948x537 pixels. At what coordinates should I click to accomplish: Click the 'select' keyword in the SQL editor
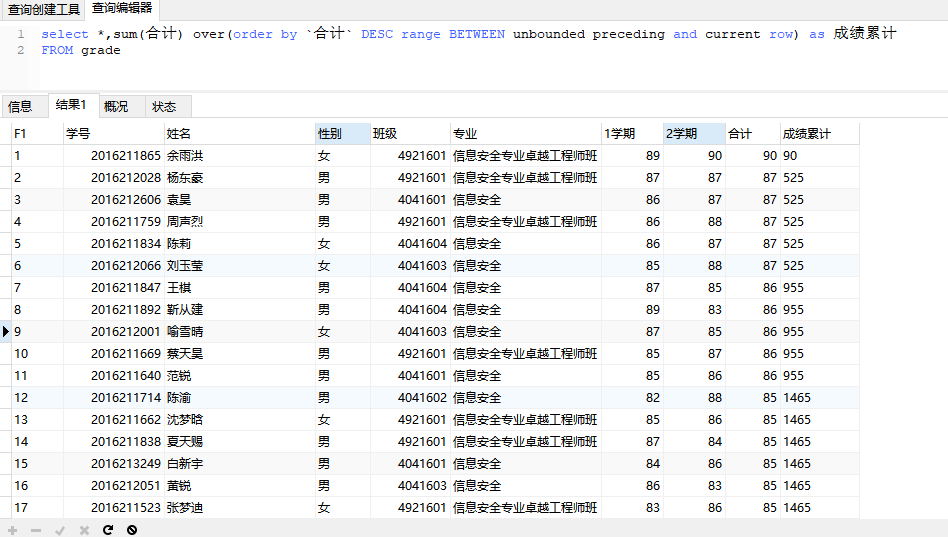point(65,34)
